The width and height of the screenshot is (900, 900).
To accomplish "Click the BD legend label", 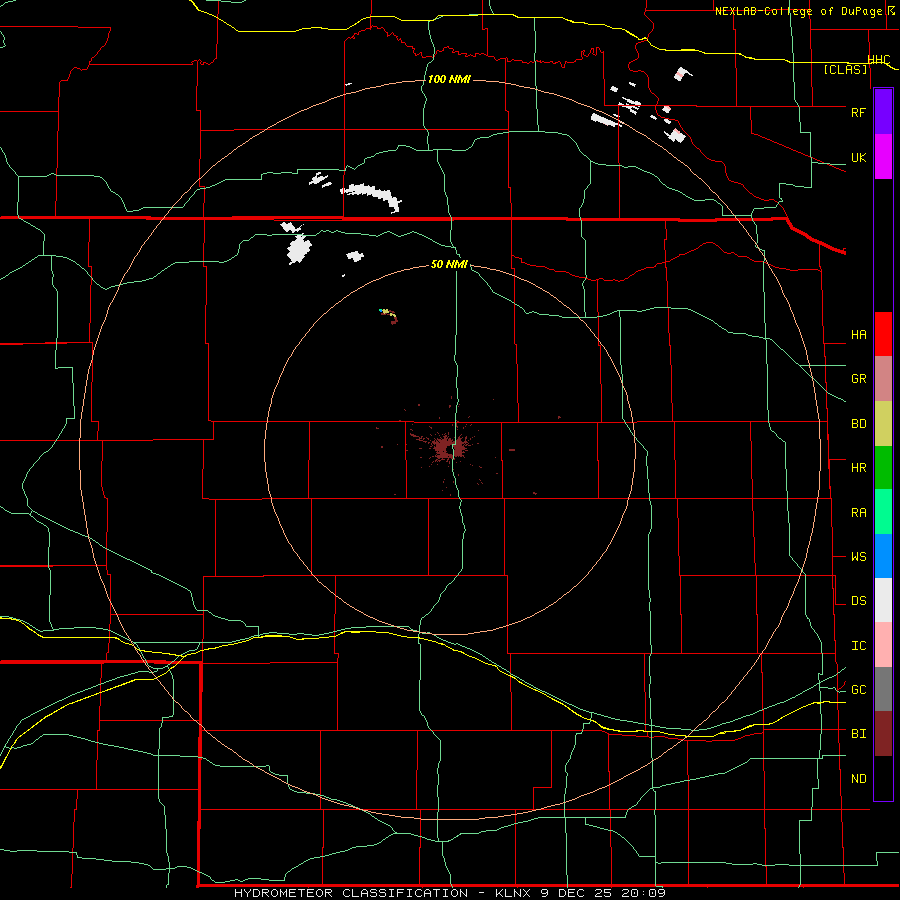I will 858,424.
